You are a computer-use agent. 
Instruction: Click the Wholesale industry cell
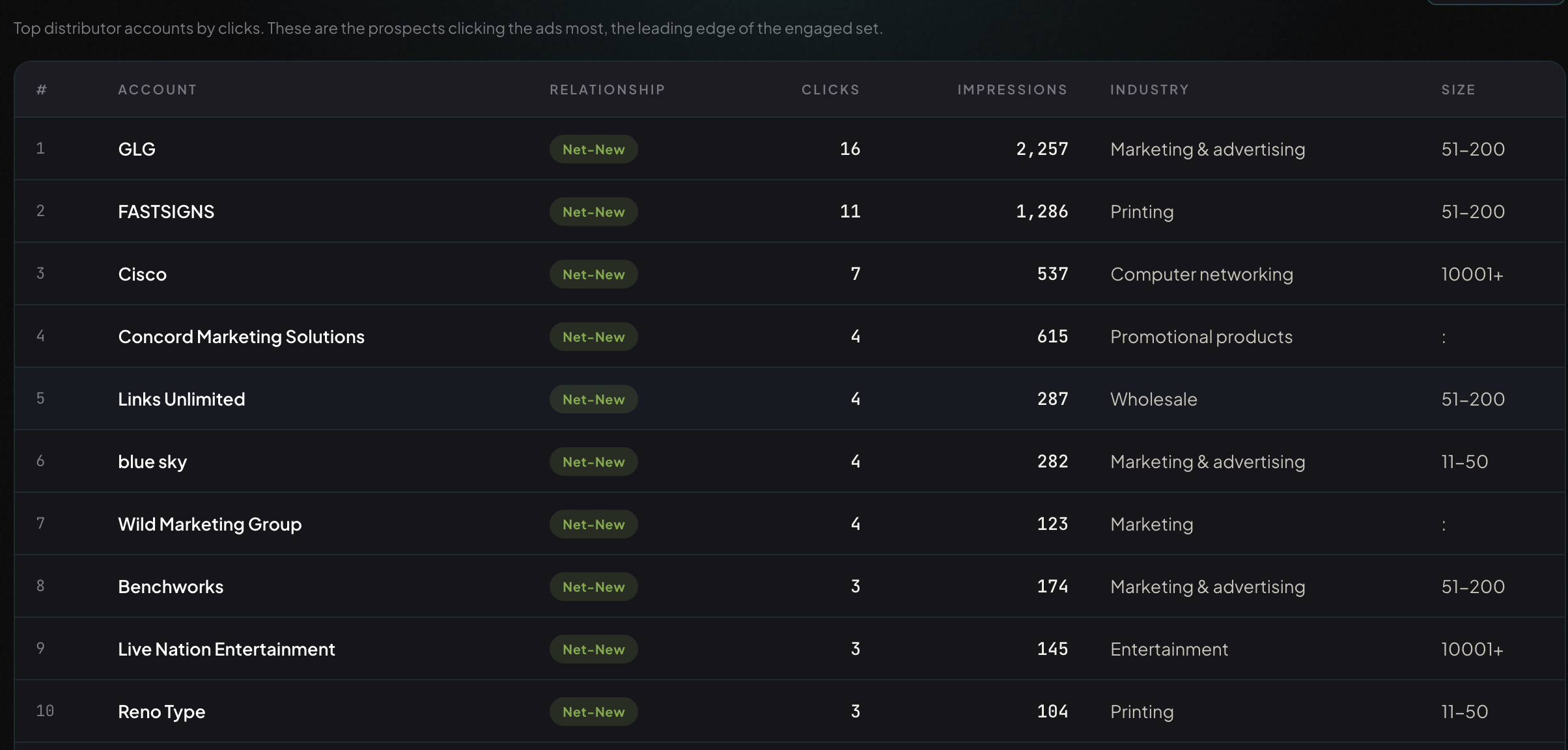(1153, 399)
